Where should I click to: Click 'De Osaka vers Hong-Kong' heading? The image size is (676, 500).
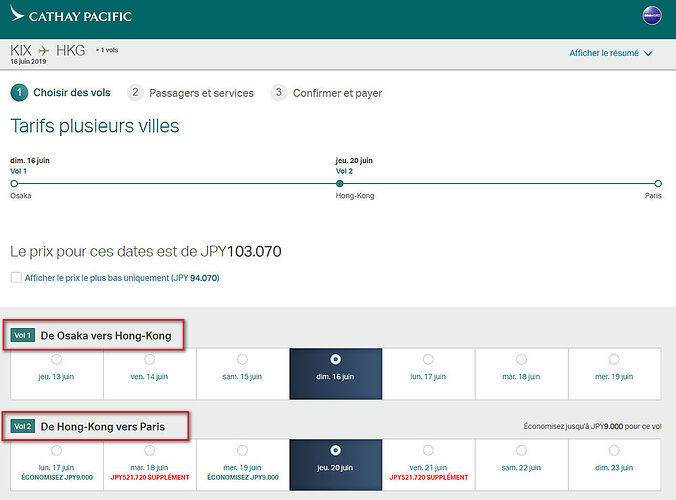click(106, 336)
